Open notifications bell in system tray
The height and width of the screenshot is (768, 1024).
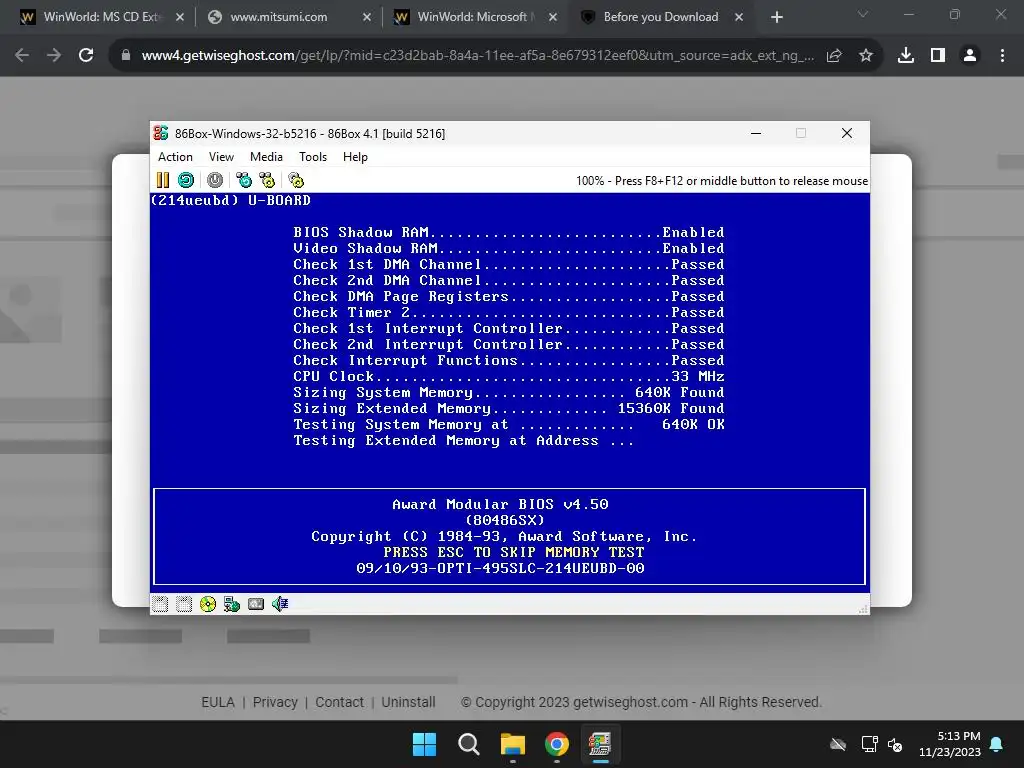pyautogui.click(x=997, y=744)
